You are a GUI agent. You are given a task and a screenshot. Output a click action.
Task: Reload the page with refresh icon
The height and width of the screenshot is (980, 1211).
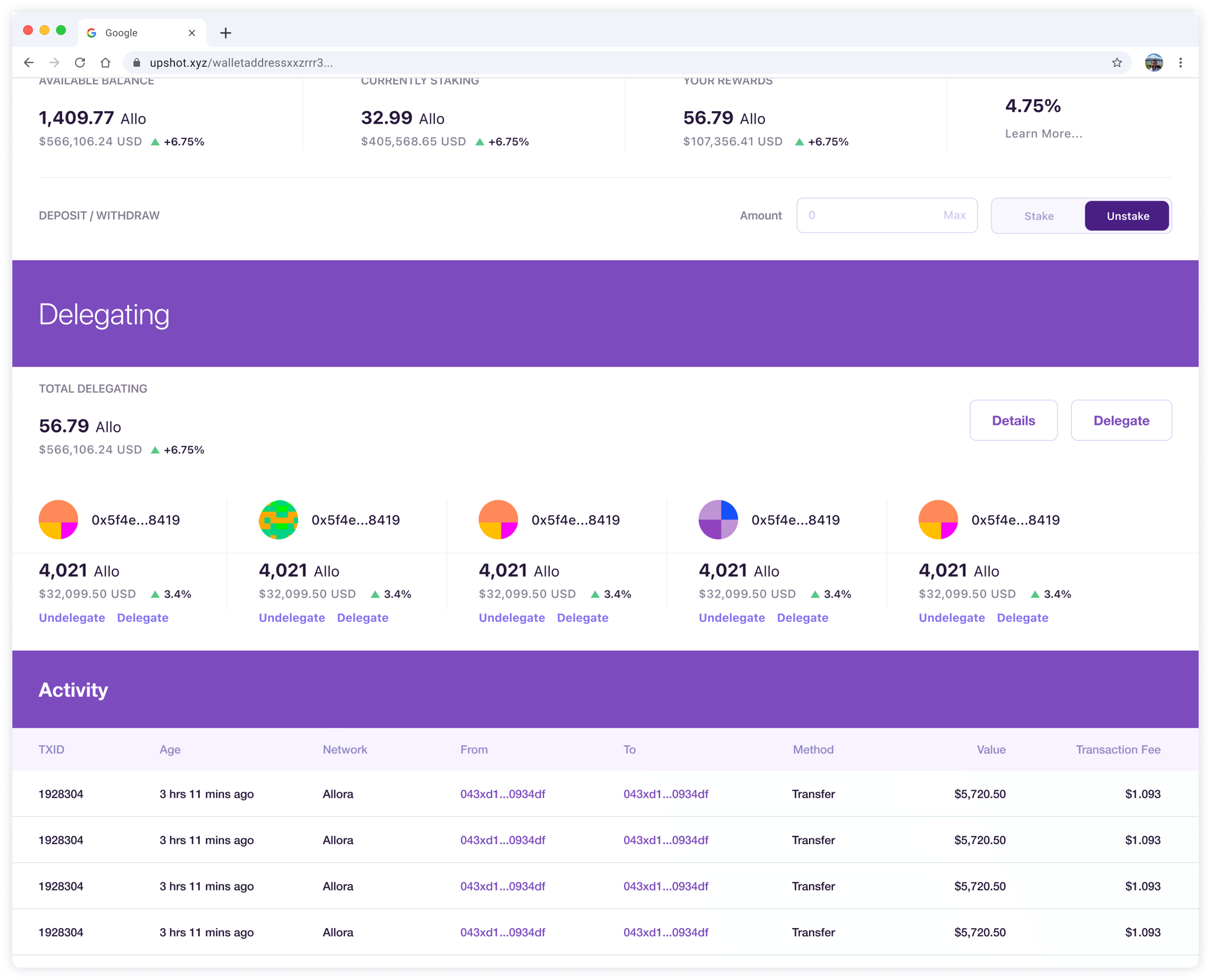(80, 63)
